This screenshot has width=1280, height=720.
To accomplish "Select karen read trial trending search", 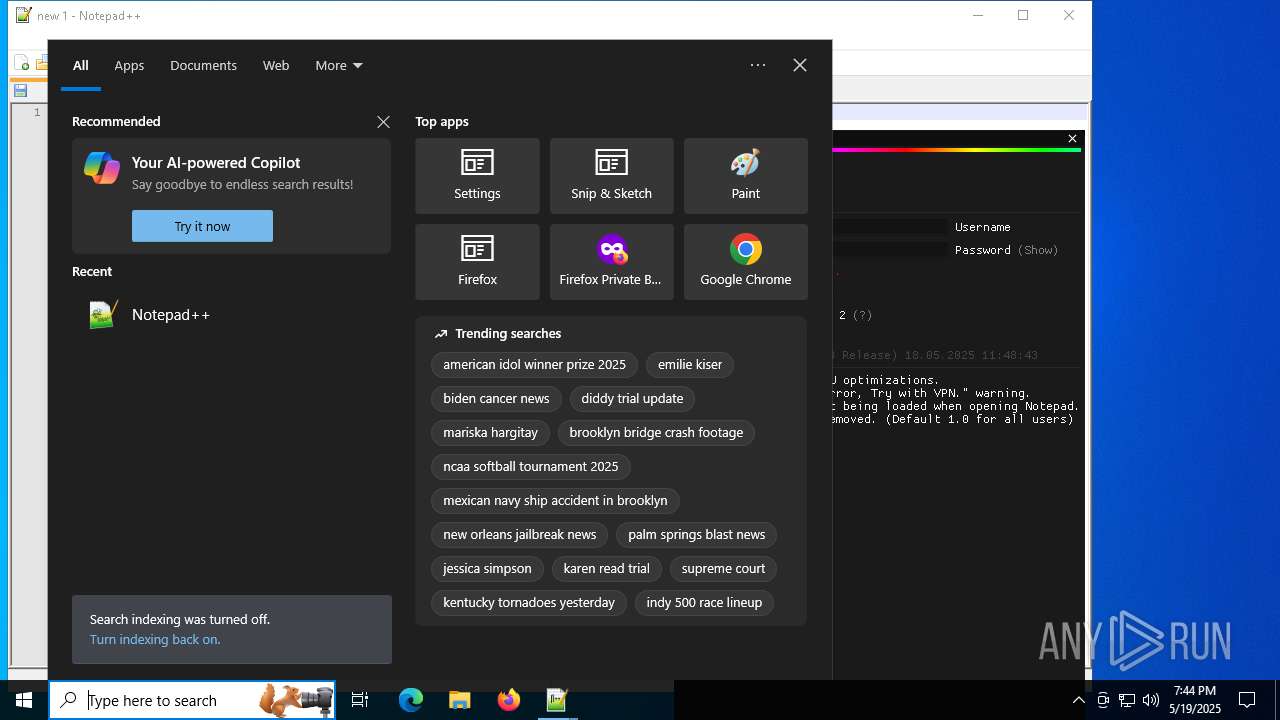I will coord(606,569).
